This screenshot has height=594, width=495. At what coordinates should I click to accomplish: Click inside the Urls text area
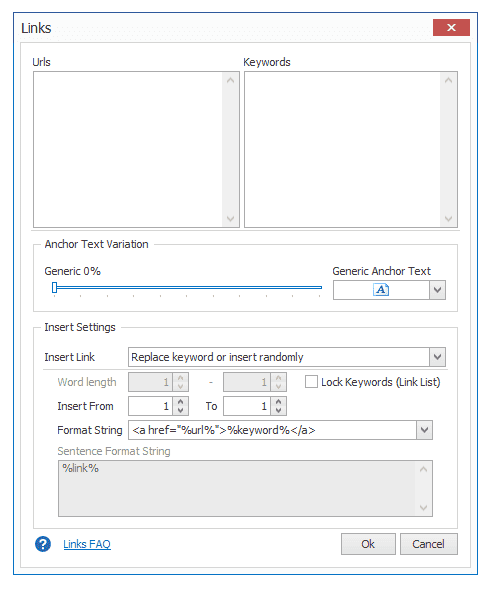coord(128,150)
